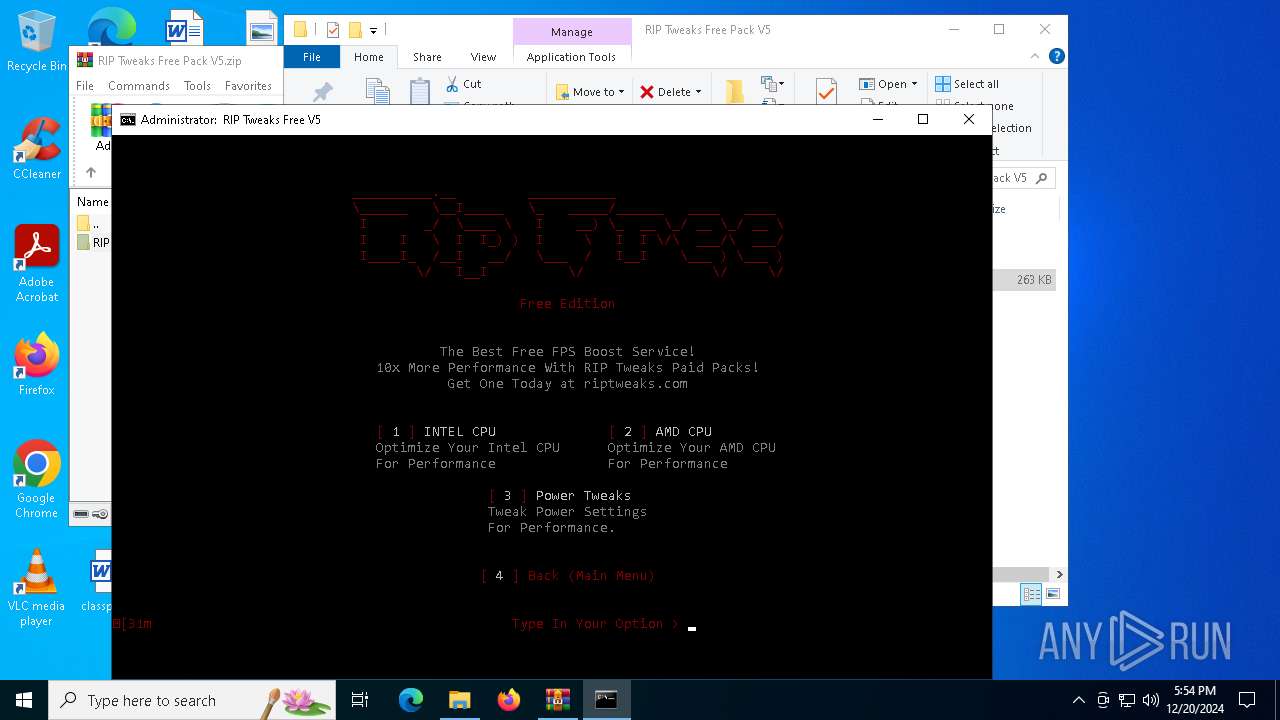The width and height of the screenshot is (1280, 720).
Task: Switch Explorer to details view icon
Action: point(1030,595)
